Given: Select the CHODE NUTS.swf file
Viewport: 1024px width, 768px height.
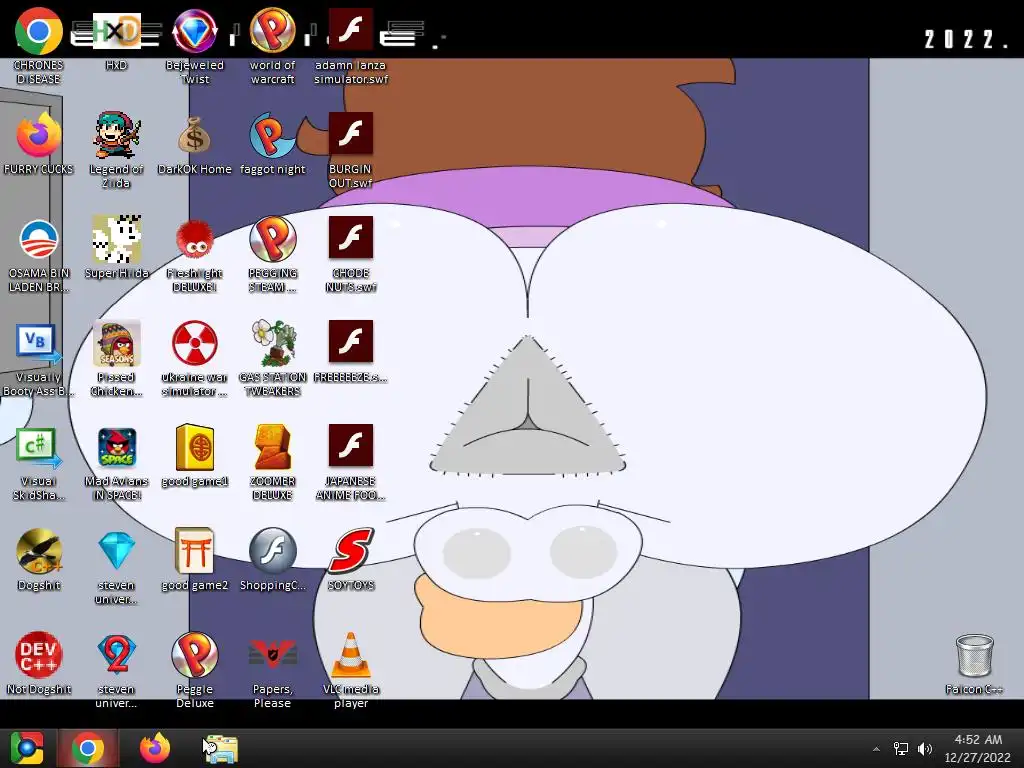Looking at the screenshot, I should pyautogui.click(x=351, y=238).
